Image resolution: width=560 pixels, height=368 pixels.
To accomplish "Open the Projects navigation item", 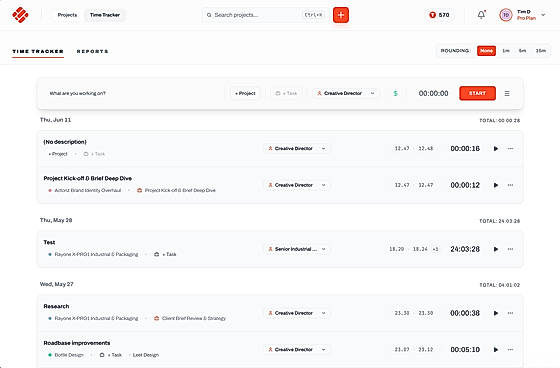I will 67,15.
